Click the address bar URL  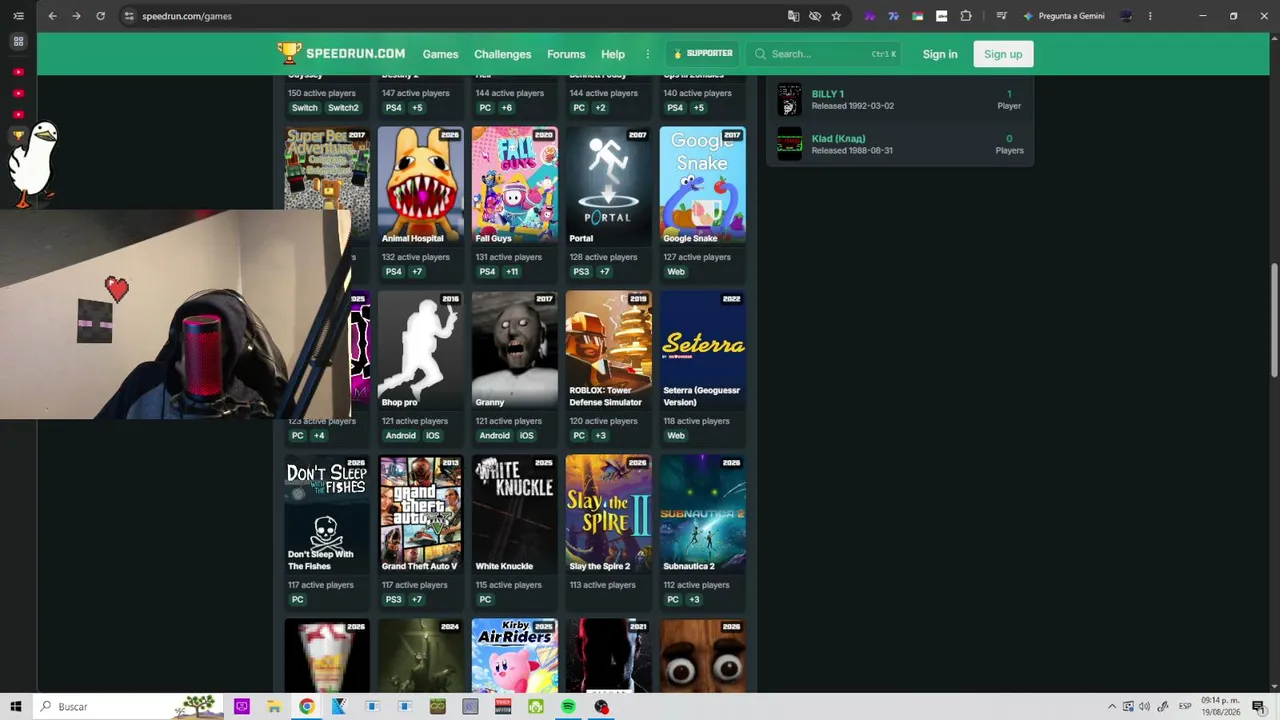point(187,16)
